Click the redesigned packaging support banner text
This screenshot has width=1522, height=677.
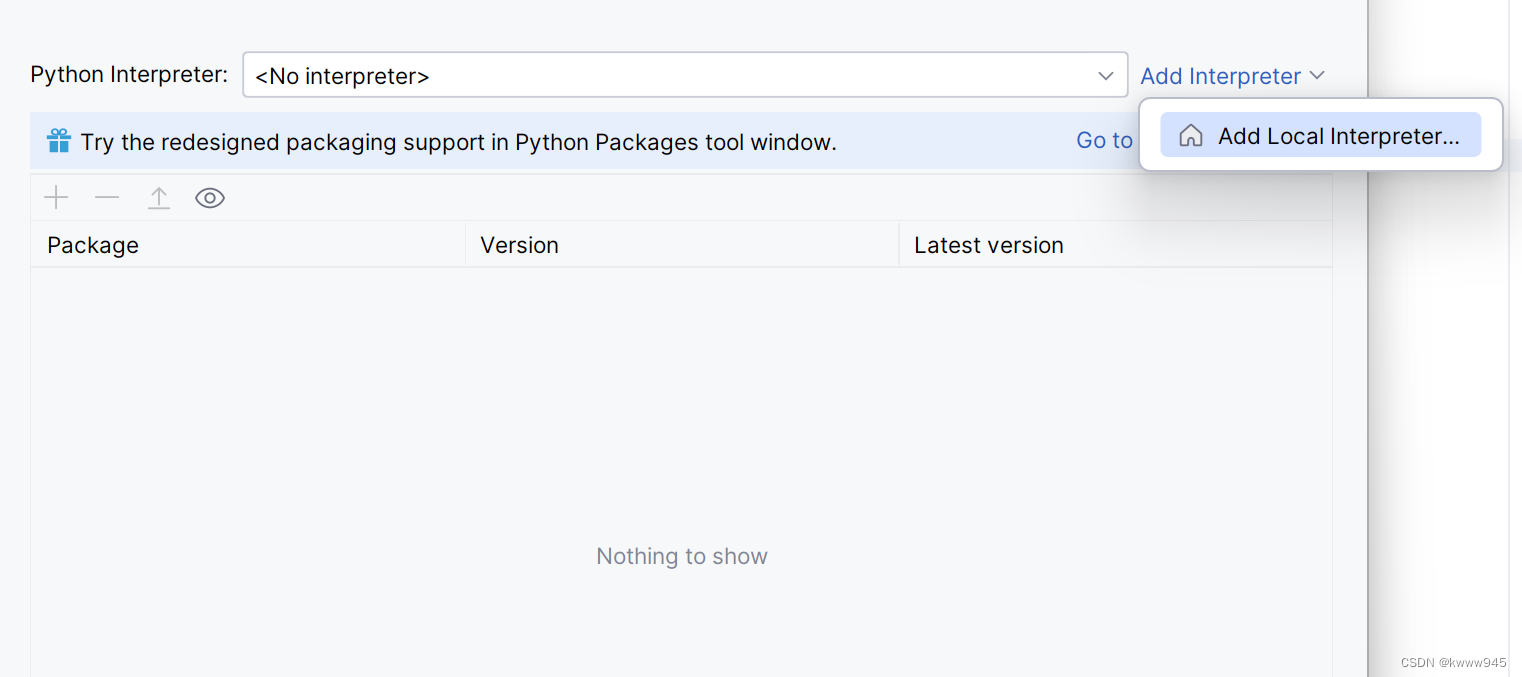tap(458, 142)
